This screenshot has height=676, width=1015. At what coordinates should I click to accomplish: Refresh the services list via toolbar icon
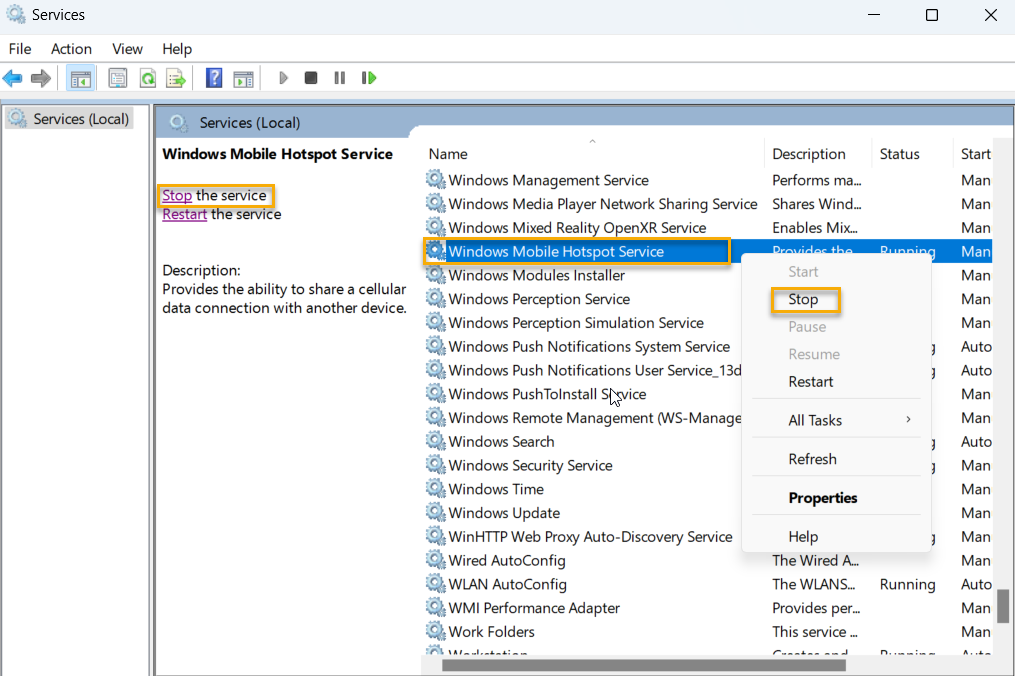pos(145,77)
